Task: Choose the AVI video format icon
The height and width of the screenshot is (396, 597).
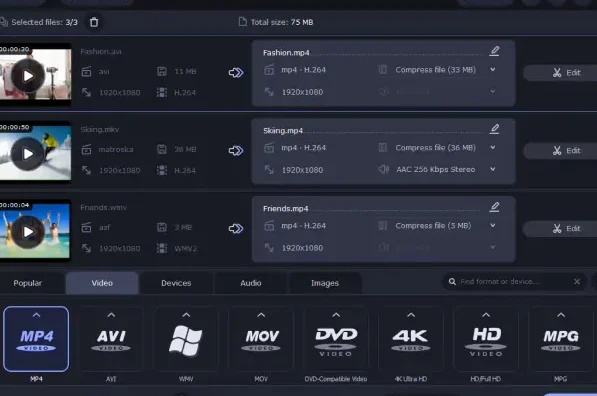Action: click(111, 339)
